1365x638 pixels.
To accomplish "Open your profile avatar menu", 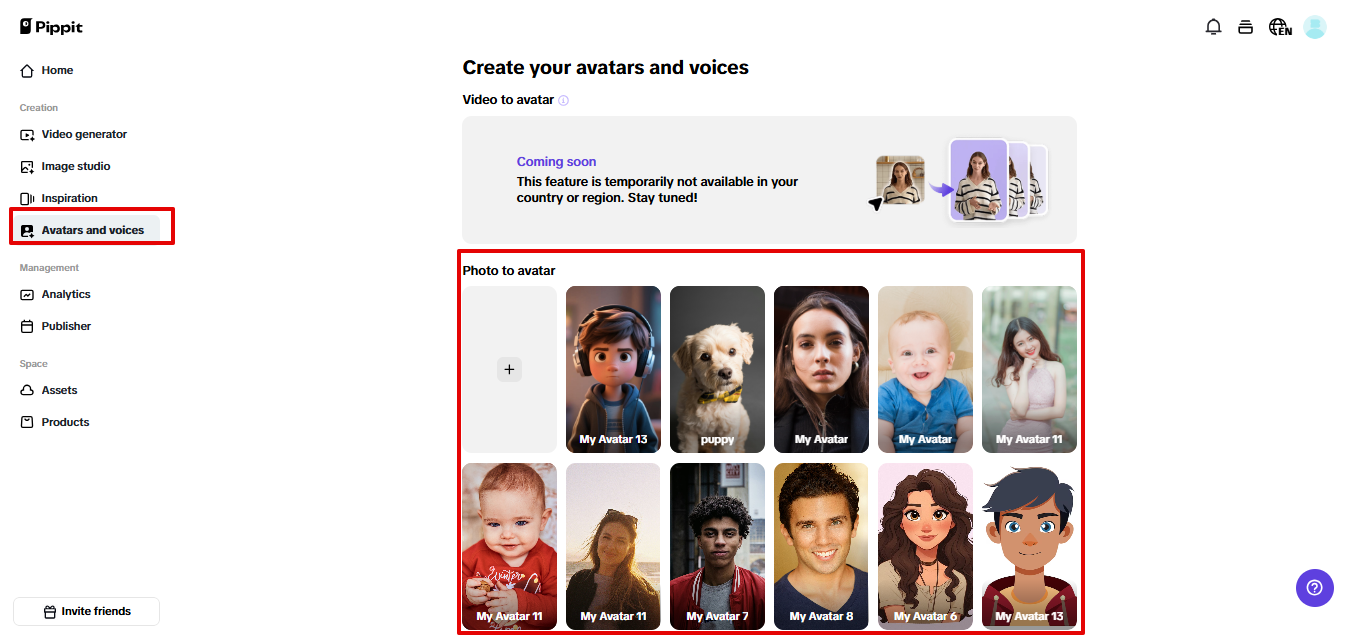I will click(x=1314, y=27).
